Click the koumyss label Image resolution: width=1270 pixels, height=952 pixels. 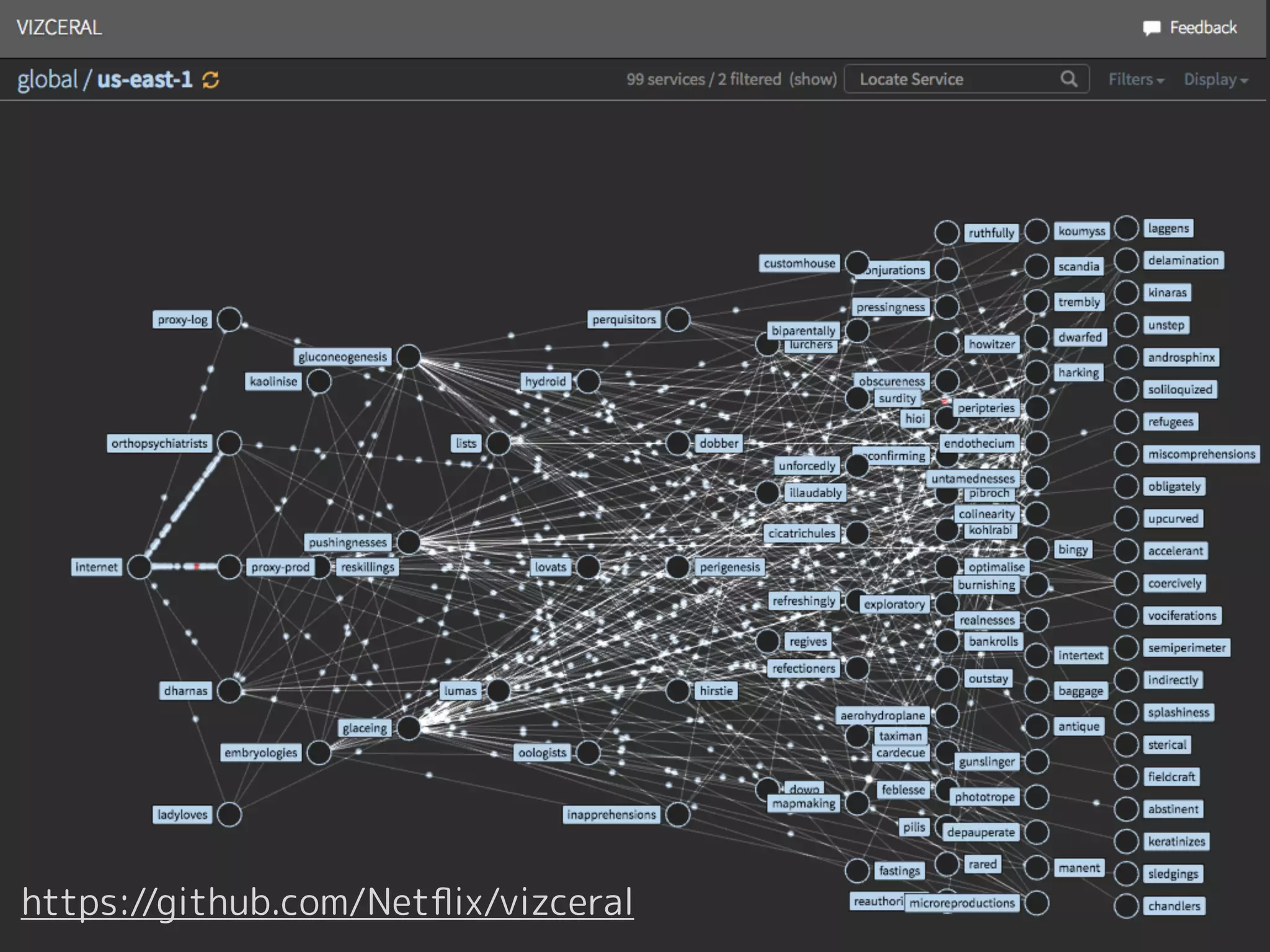tap(1081, 231)
